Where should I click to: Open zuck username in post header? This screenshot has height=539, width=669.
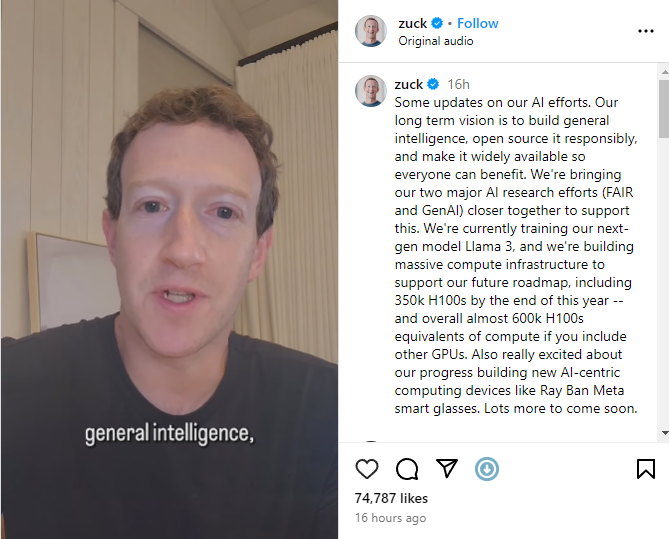tap(413, 23)
